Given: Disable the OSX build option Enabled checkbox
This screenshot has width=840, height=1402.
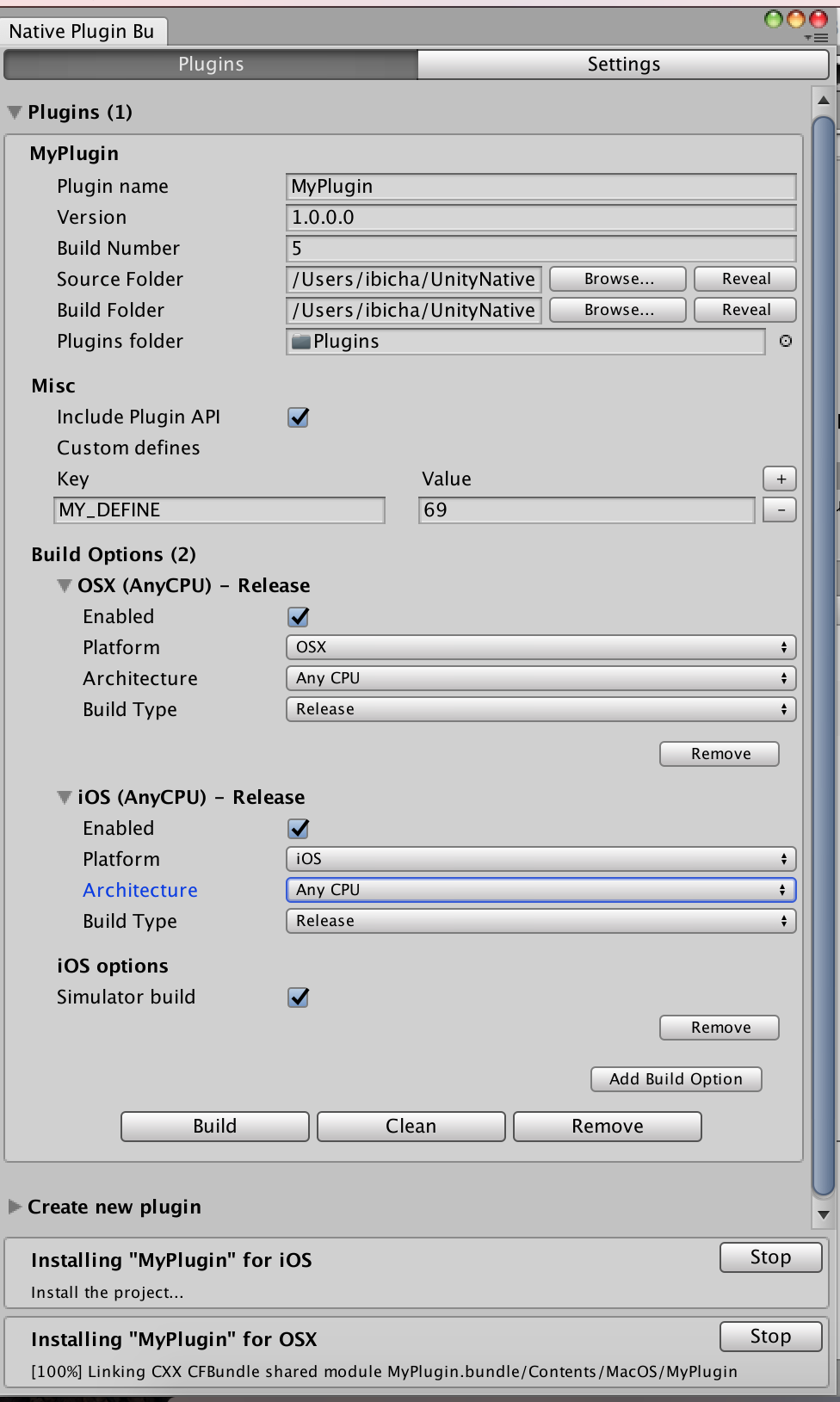Looking at the screenshot, I should click(x=299, y=617).
